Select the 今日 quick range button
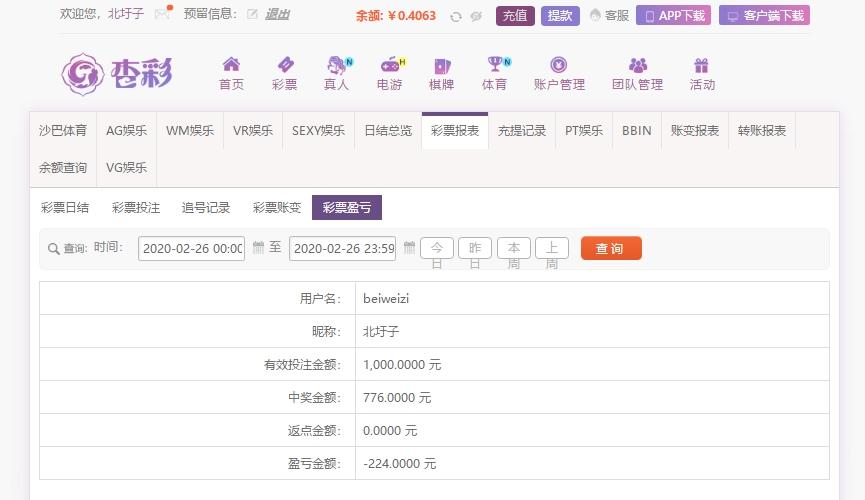 tap(437, 248)
